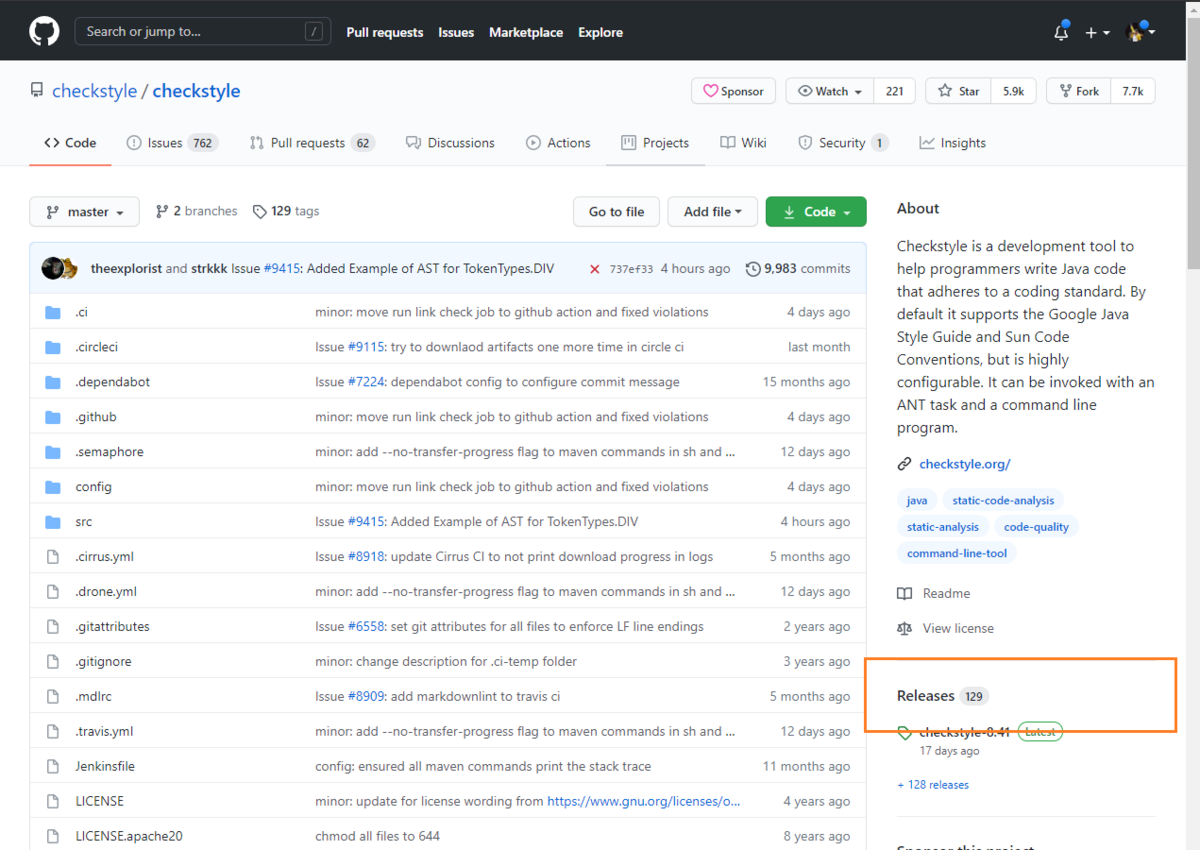The height and width of the screenshot is (850, 1200).
Task: Click the GitHub logo icon
Action: click(x=44, y=32)
